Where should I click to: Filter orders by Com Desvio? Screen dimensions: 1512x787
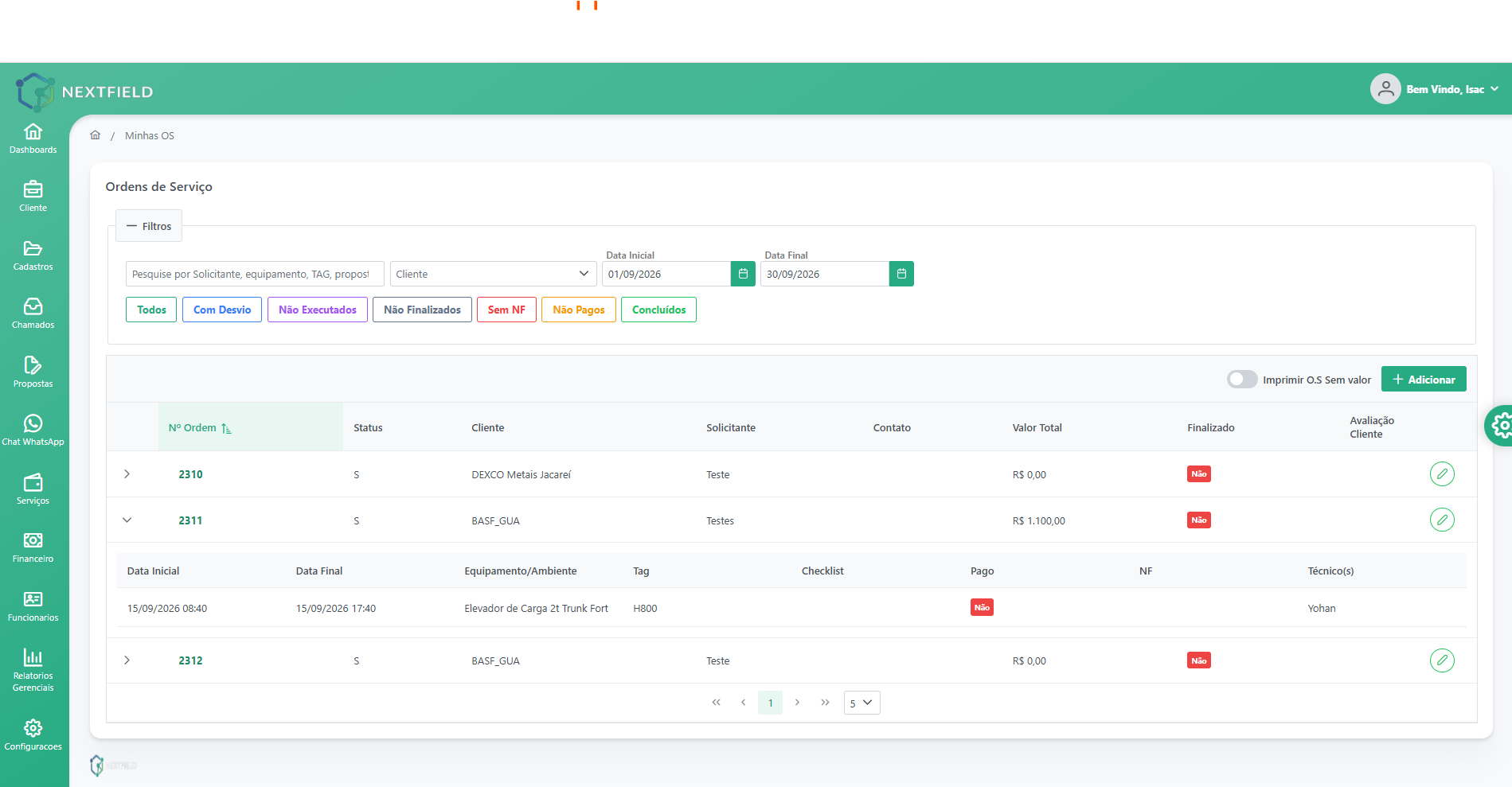click(222, 310)
